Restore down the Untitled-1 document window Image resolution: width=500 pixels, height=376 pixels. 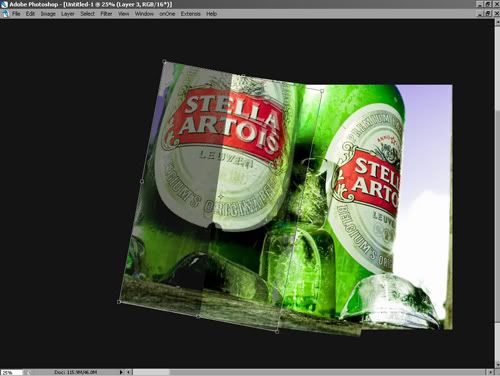tap(488, 14)
